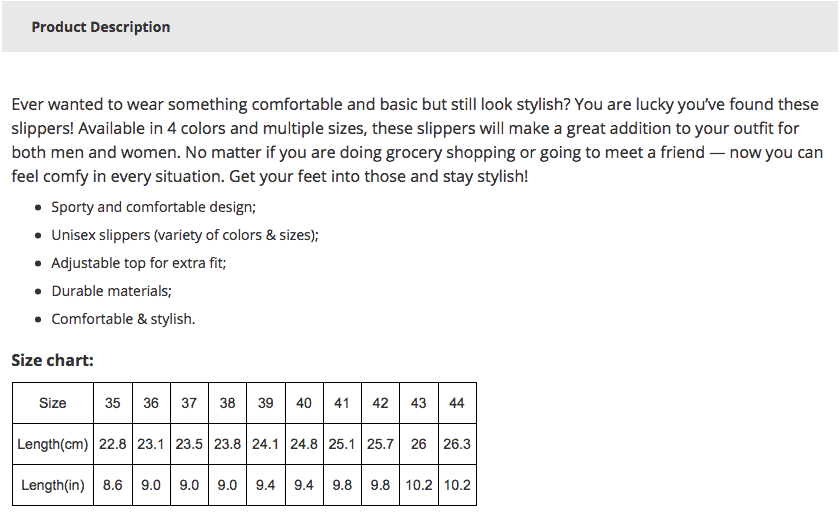Select the 22.8 cm length cell
The width and height of the screenshot is (840, 517).
click(112, 444)
